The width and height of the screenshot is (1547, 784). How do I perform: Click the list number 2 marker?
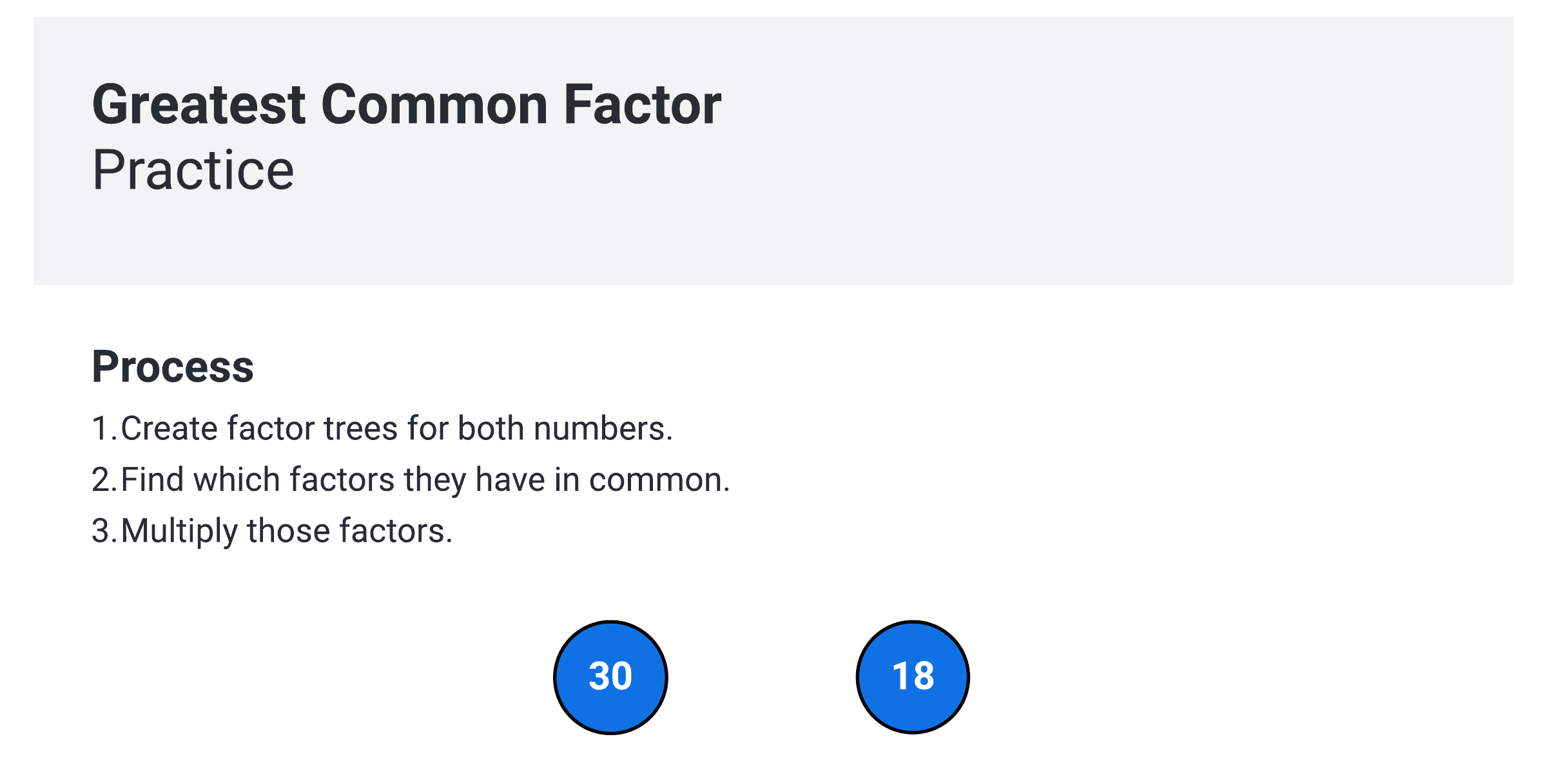click(104, 480)
